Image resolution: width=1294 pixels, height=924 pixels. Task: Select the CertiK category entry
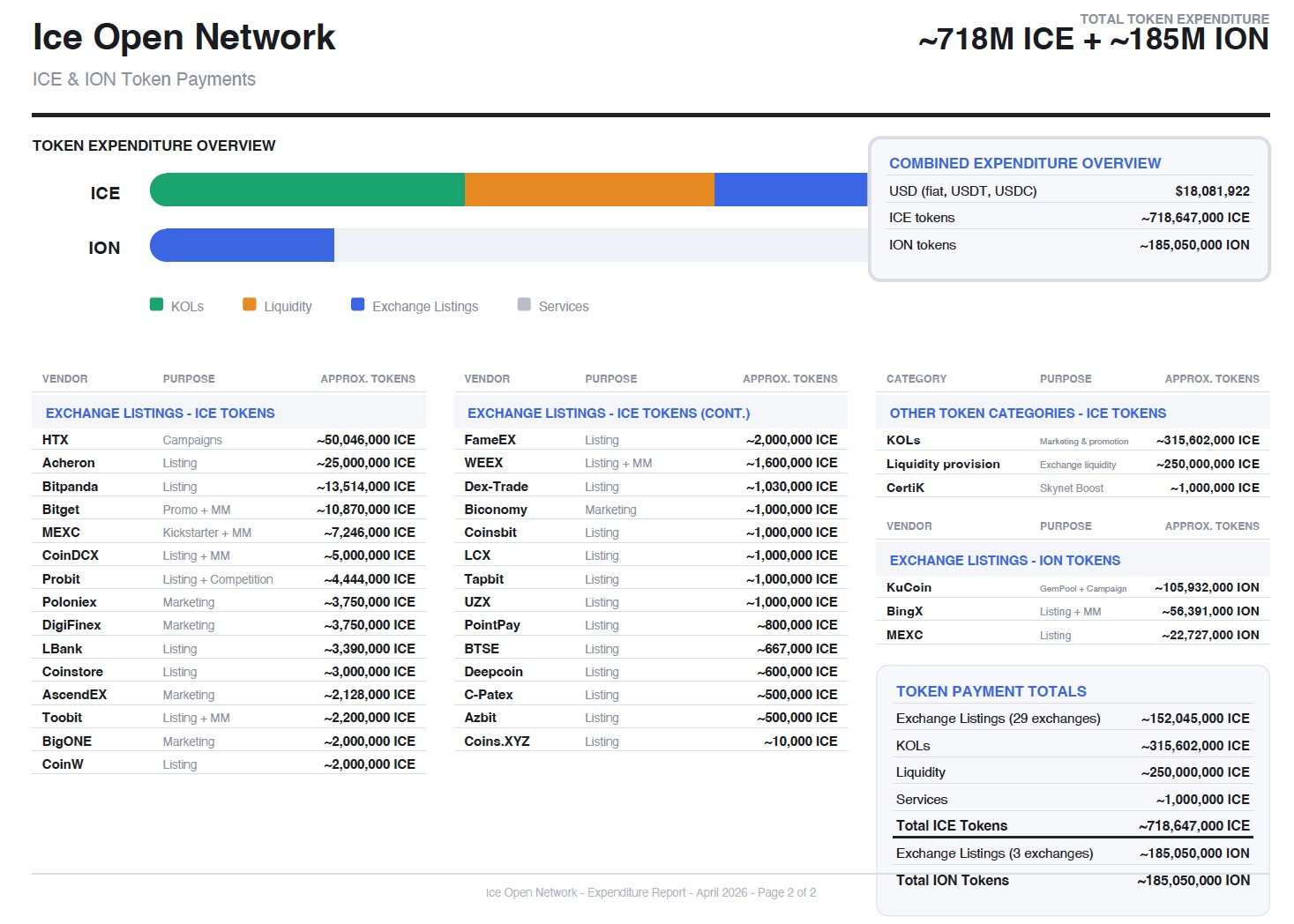[x=905, y=488]
